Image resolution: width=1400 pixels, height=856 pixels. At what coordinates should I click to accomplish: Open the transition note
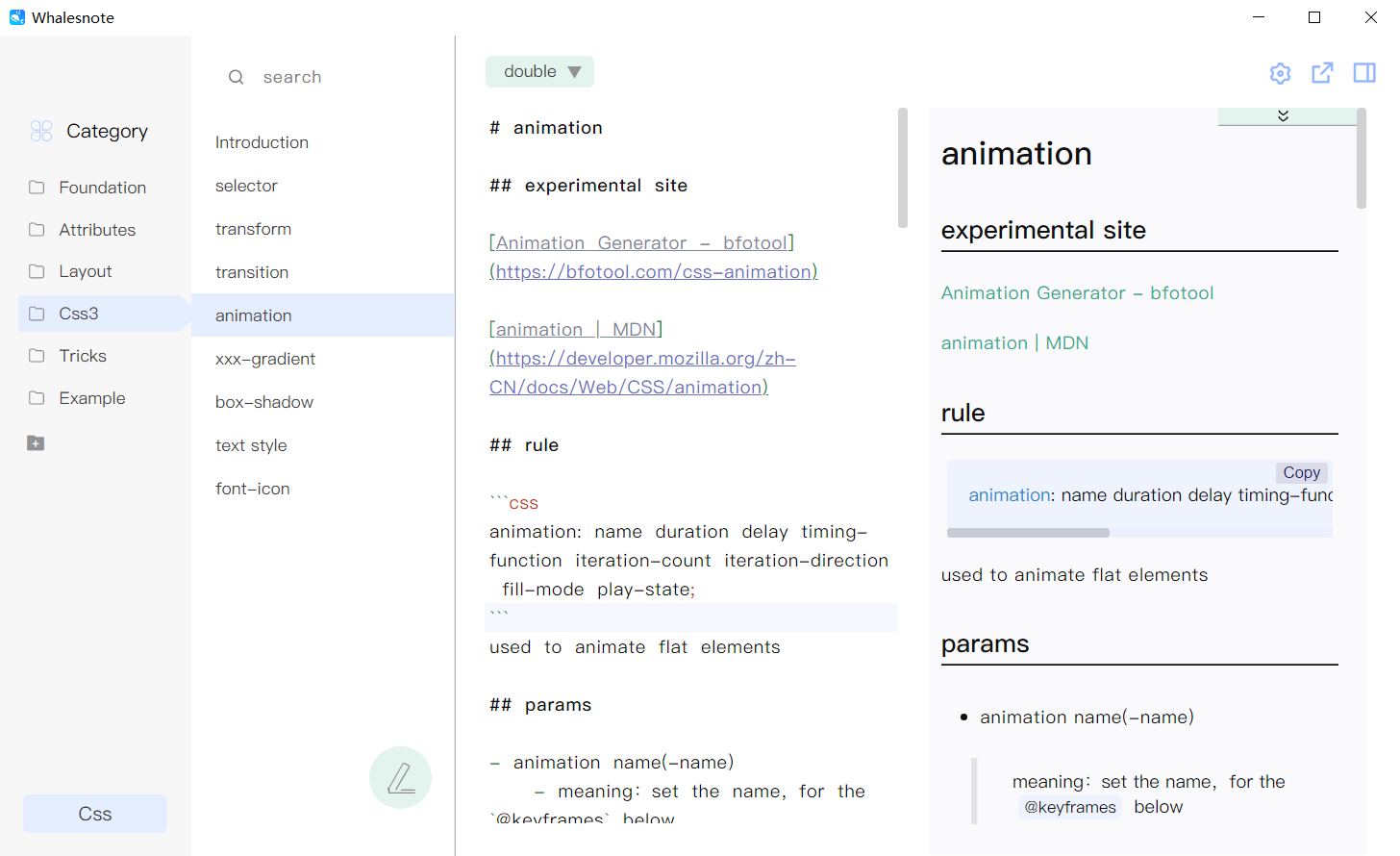[252, 272]
